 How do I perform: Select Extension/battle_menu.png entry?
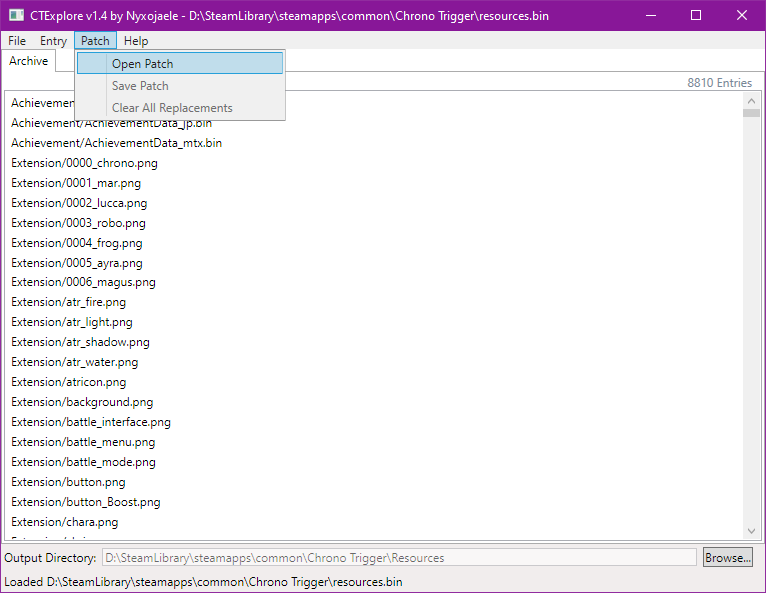83,443
